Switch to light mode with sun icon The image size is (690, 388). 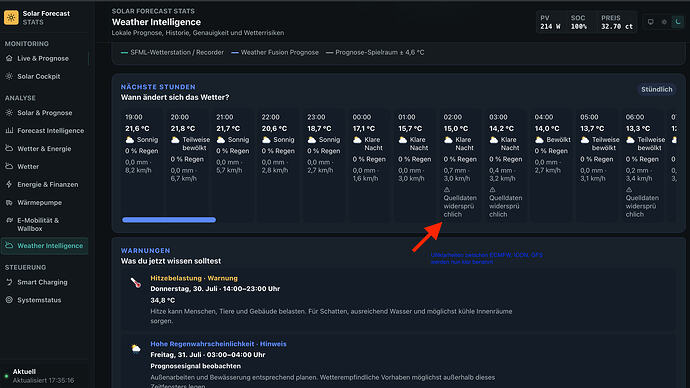664,22
